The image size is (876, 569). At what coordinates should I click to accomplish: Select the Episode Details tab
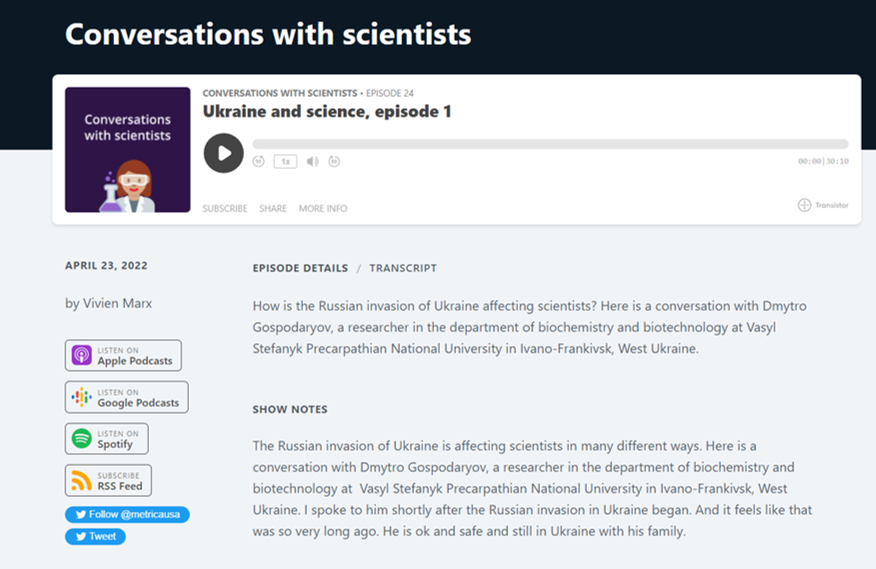pyautogui.click(x=300, y=268)
